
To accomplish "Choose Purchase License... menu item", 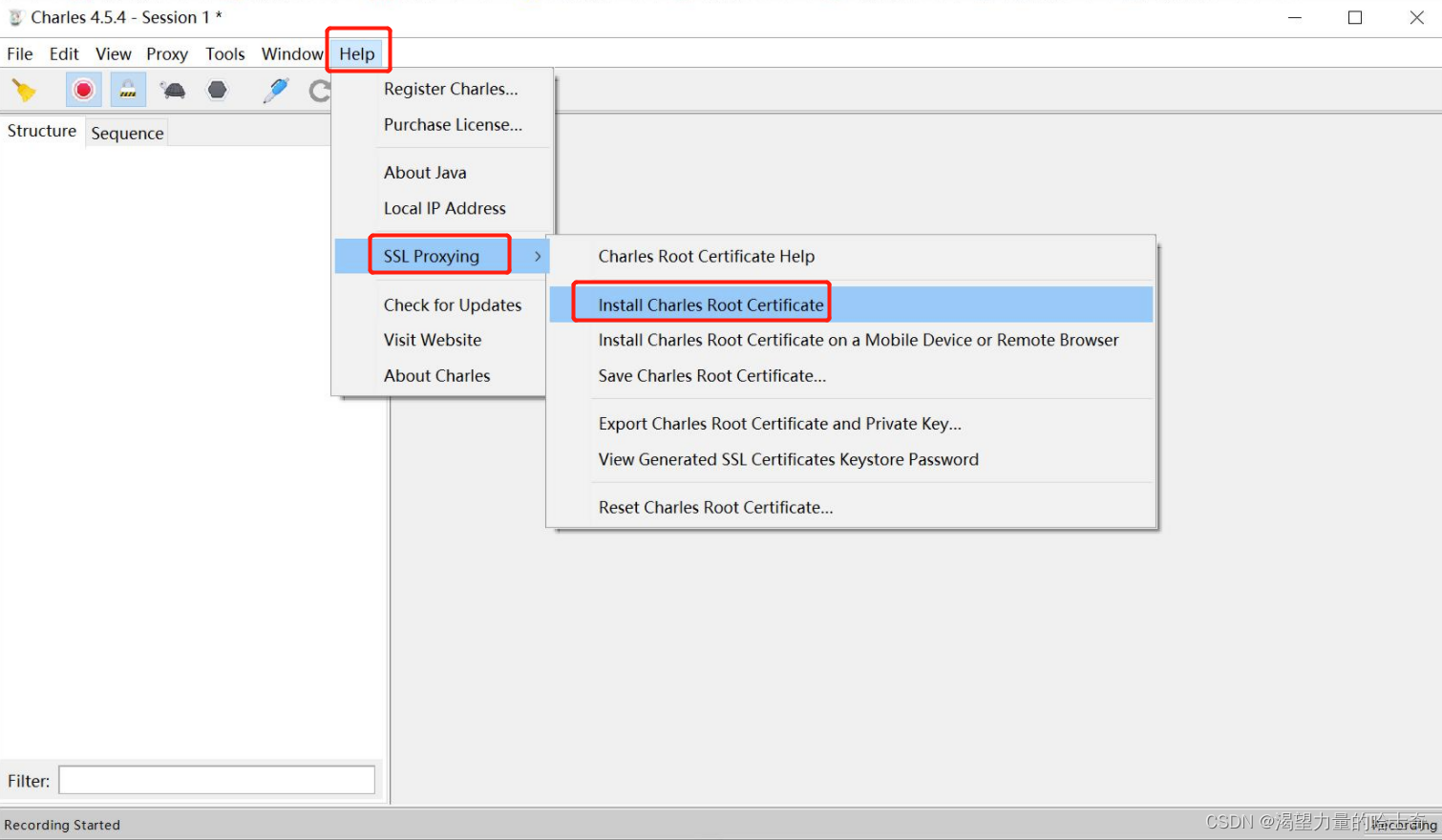I will [453, 125].
